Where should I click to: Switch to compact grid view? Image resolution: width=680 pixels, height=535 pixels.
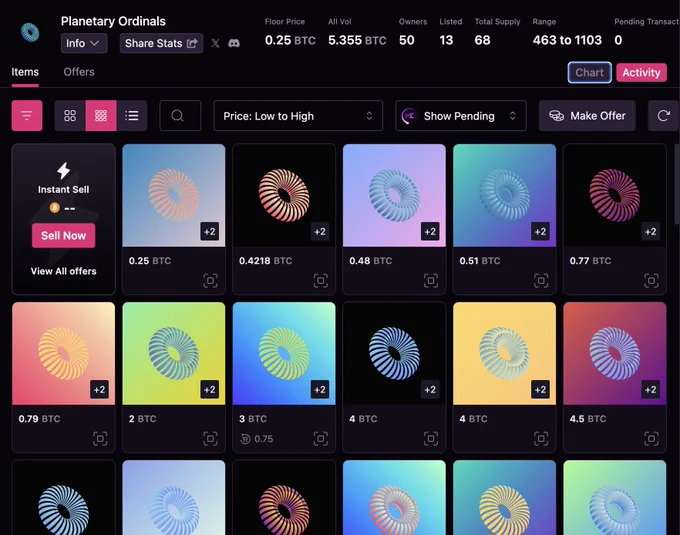(x=101, y=116)
